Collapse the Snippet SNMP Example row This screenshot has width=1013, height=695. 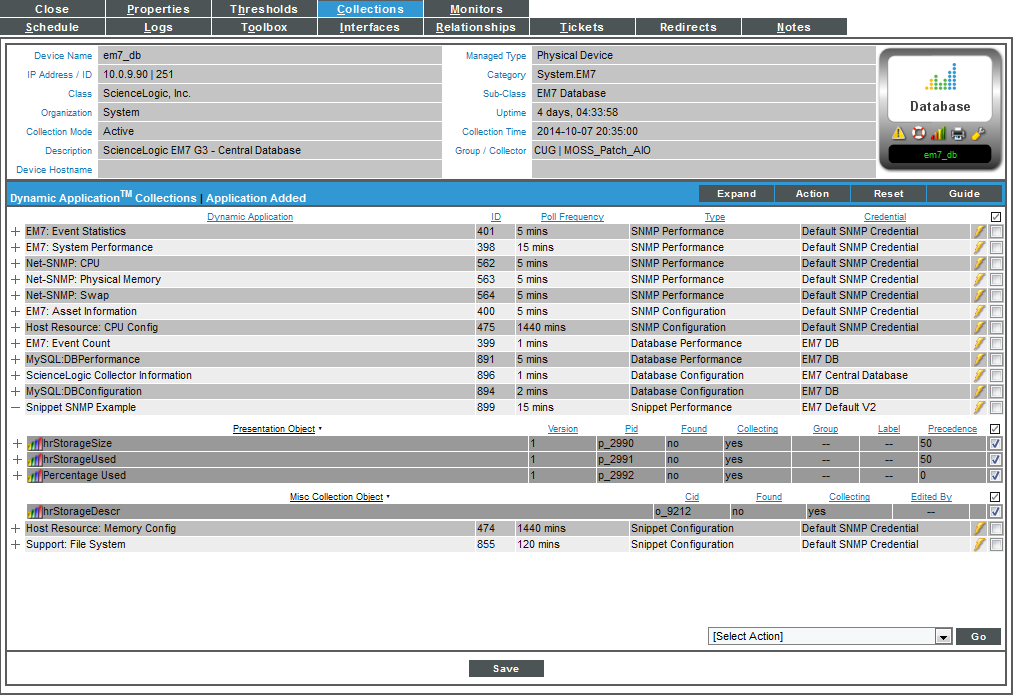pyautogui.click(x=15, y=408)
